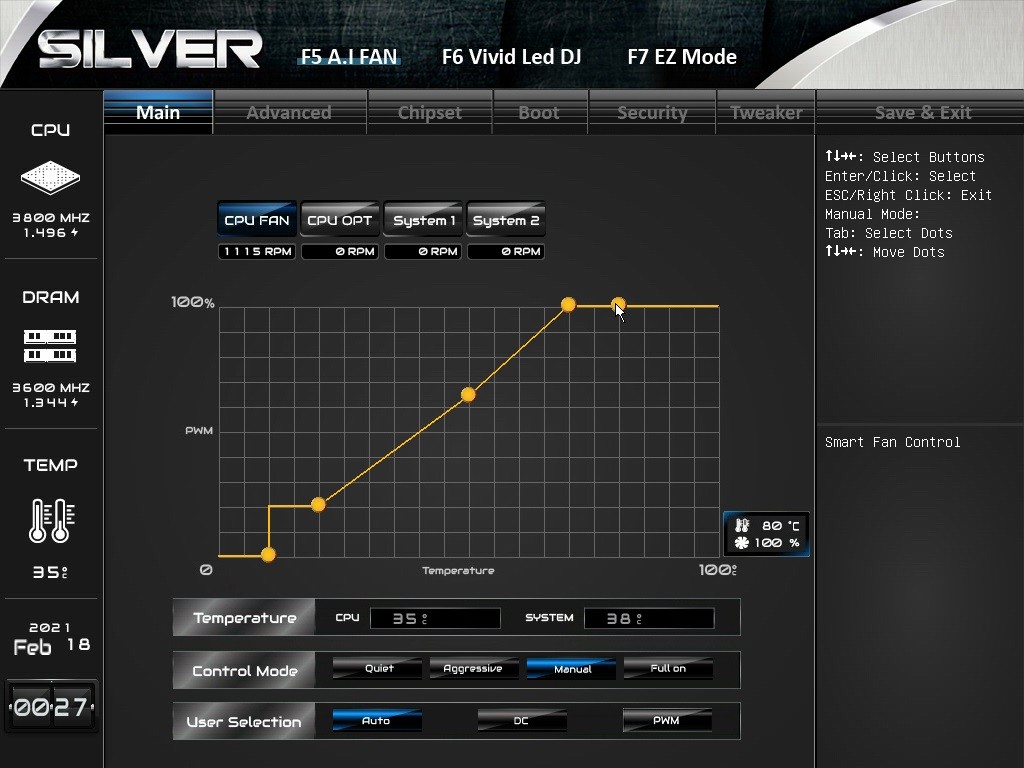The width and height of the screenshot is (1024, 768).
Task: Click the 0 RPM readout under CPU OPT
Action: 340,251
